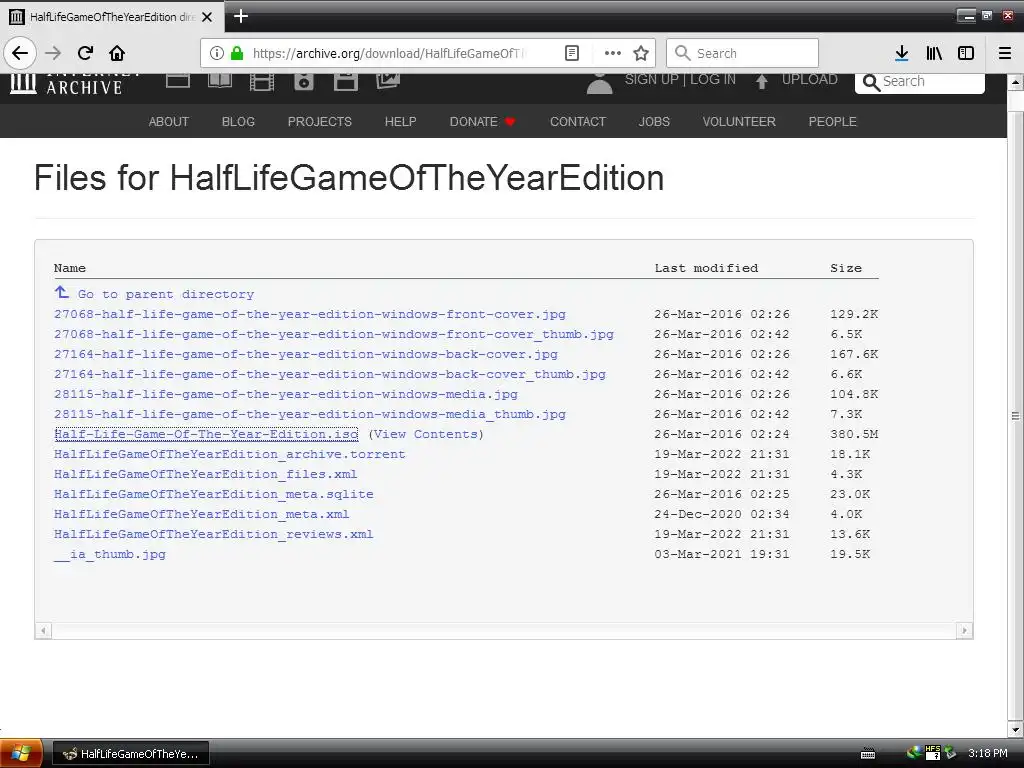
Task: Open the DONATE menu item
Action: (x=483, y=121)
